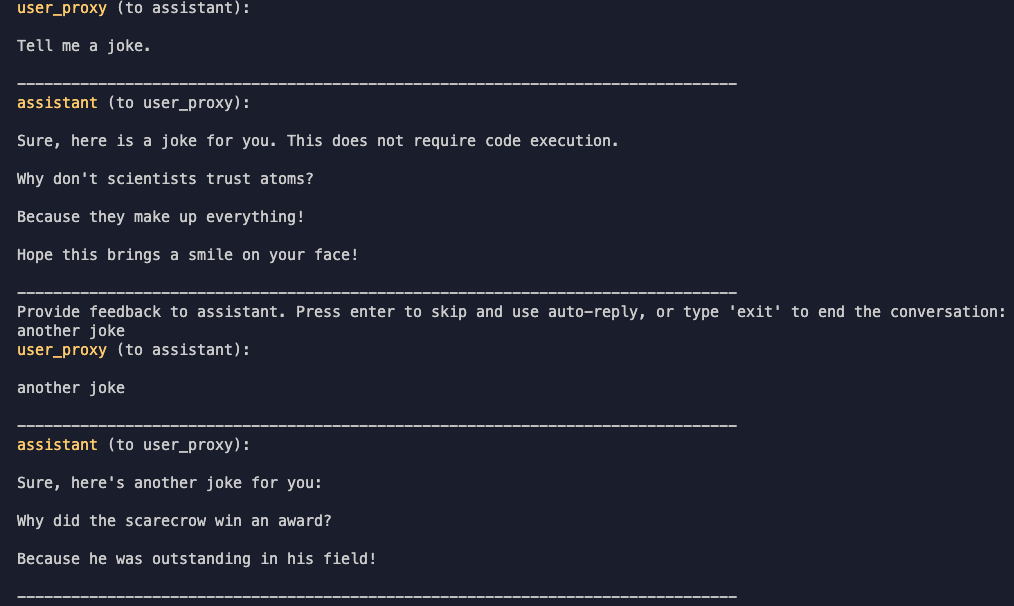The image size is (1014, 606).
Task: Click '(to user_proxy):' after the second assistant
Action: 178,445
